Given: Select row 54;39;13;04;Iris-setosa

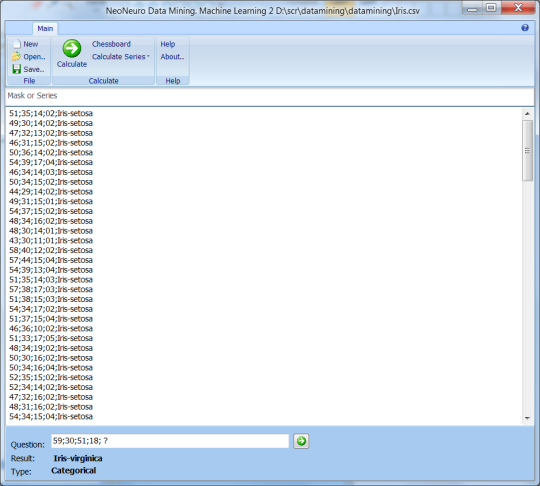Looking at the screenshot, I should [51, 270].
